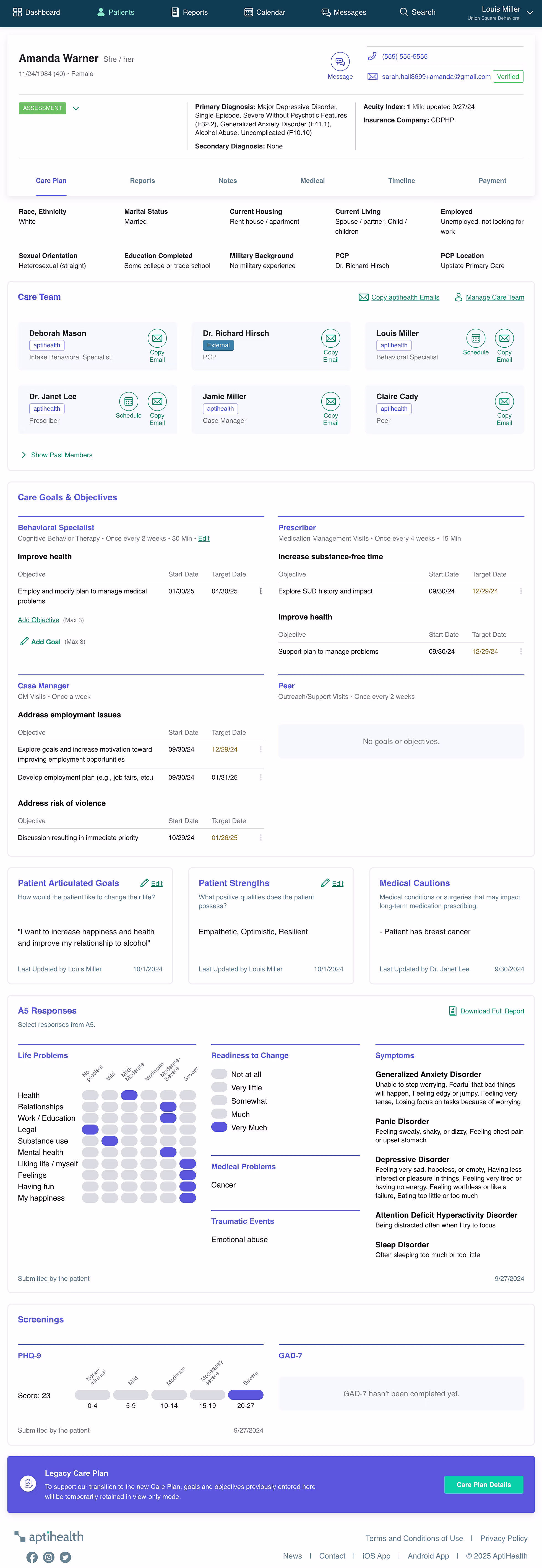This screenshot has width=542, height=1568.
Task: Open the Medical tab
Action: click(x=312, y=181)
